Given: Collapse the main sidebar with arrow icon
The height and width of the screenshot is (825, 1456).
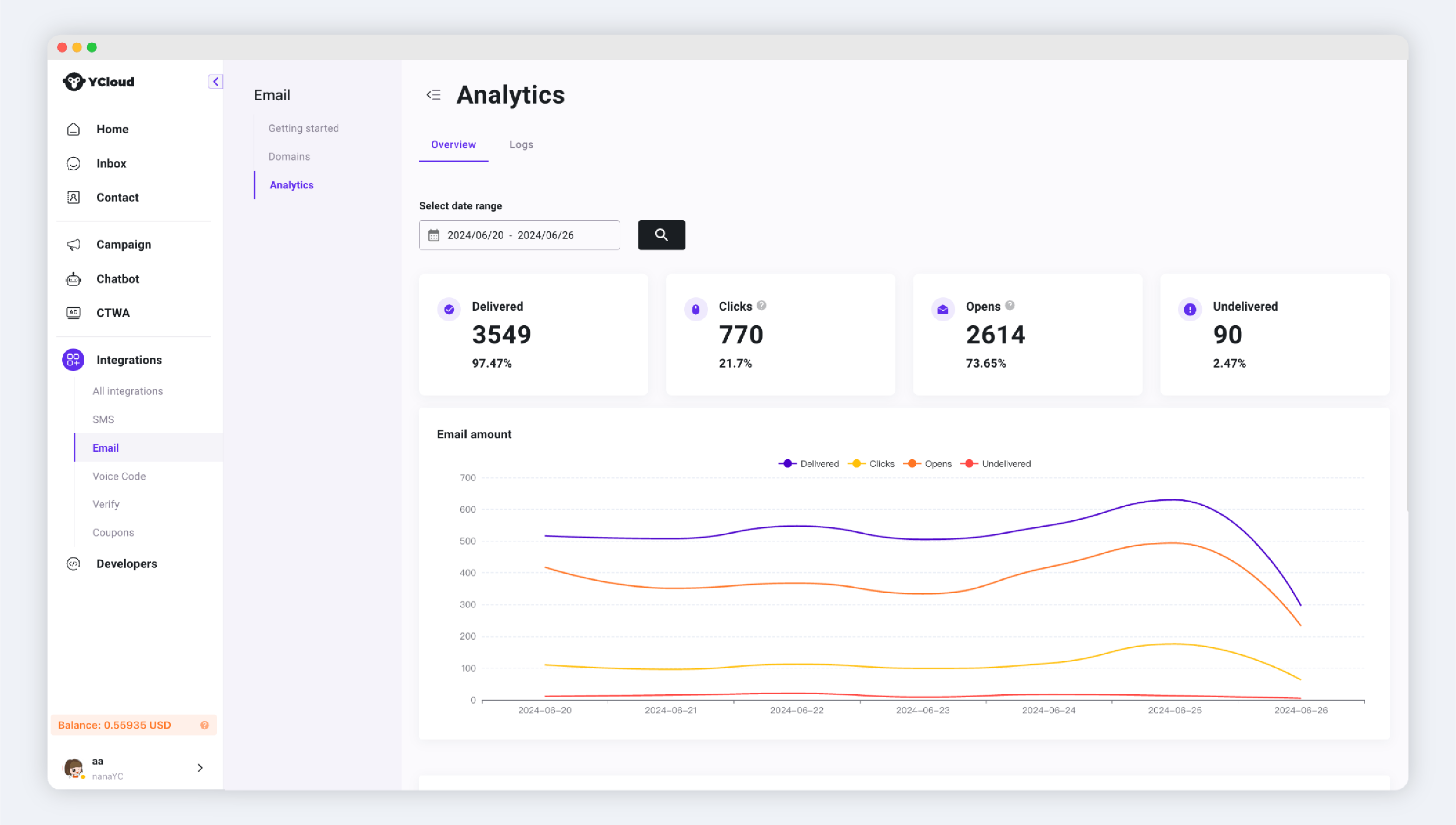Looking at the screenshot, I should (x=215, y=81).
